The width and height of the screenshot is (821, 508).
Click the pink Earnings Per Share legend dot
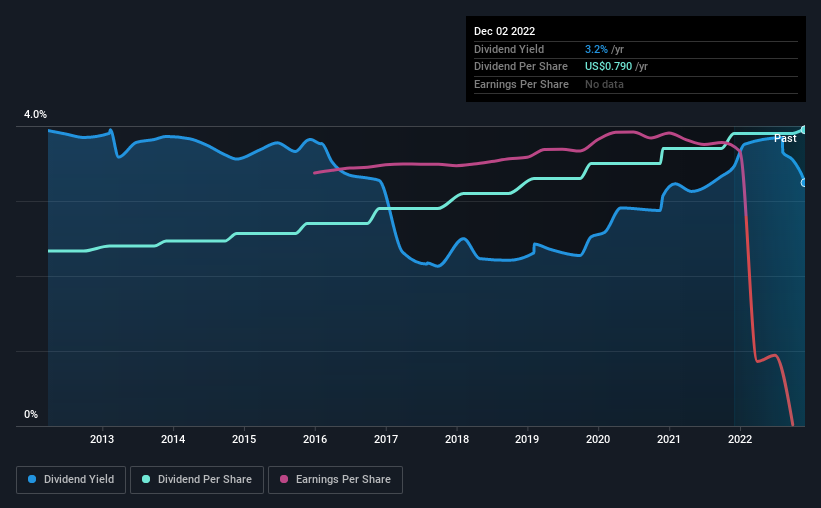(x=284, y=479)
